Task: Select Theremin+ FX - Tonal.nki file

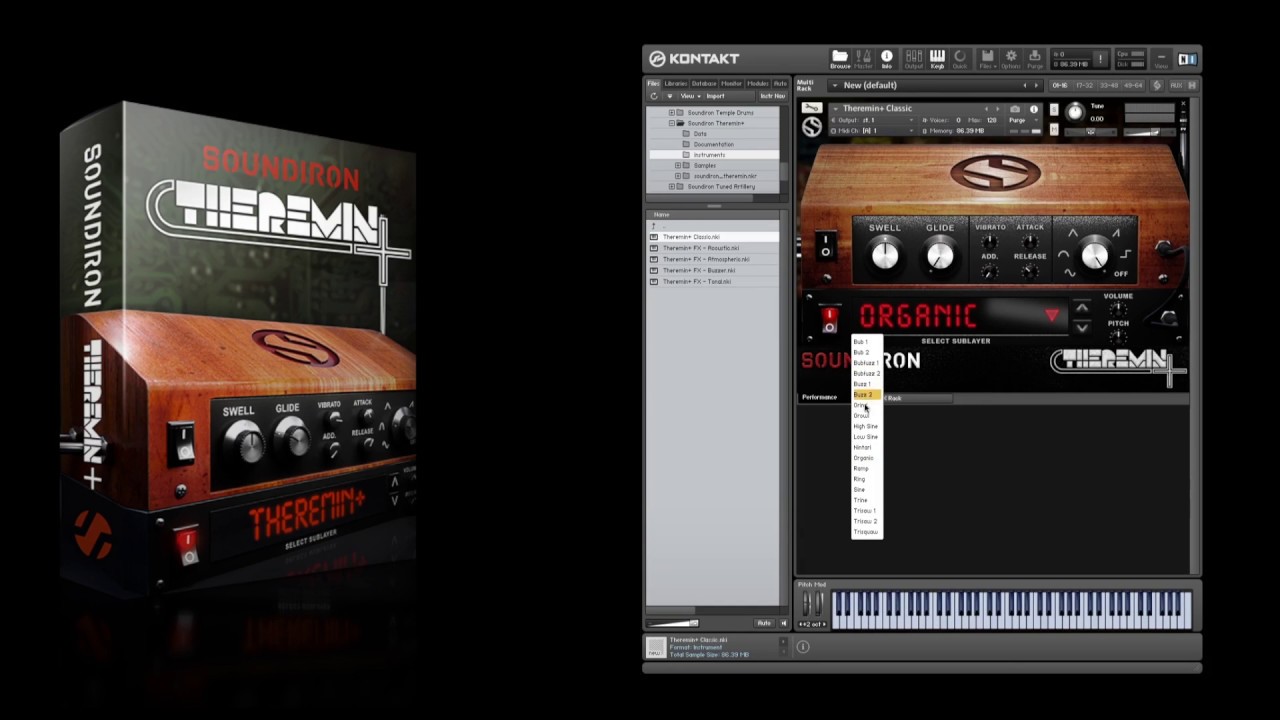Action: click(x=713, y=281)
